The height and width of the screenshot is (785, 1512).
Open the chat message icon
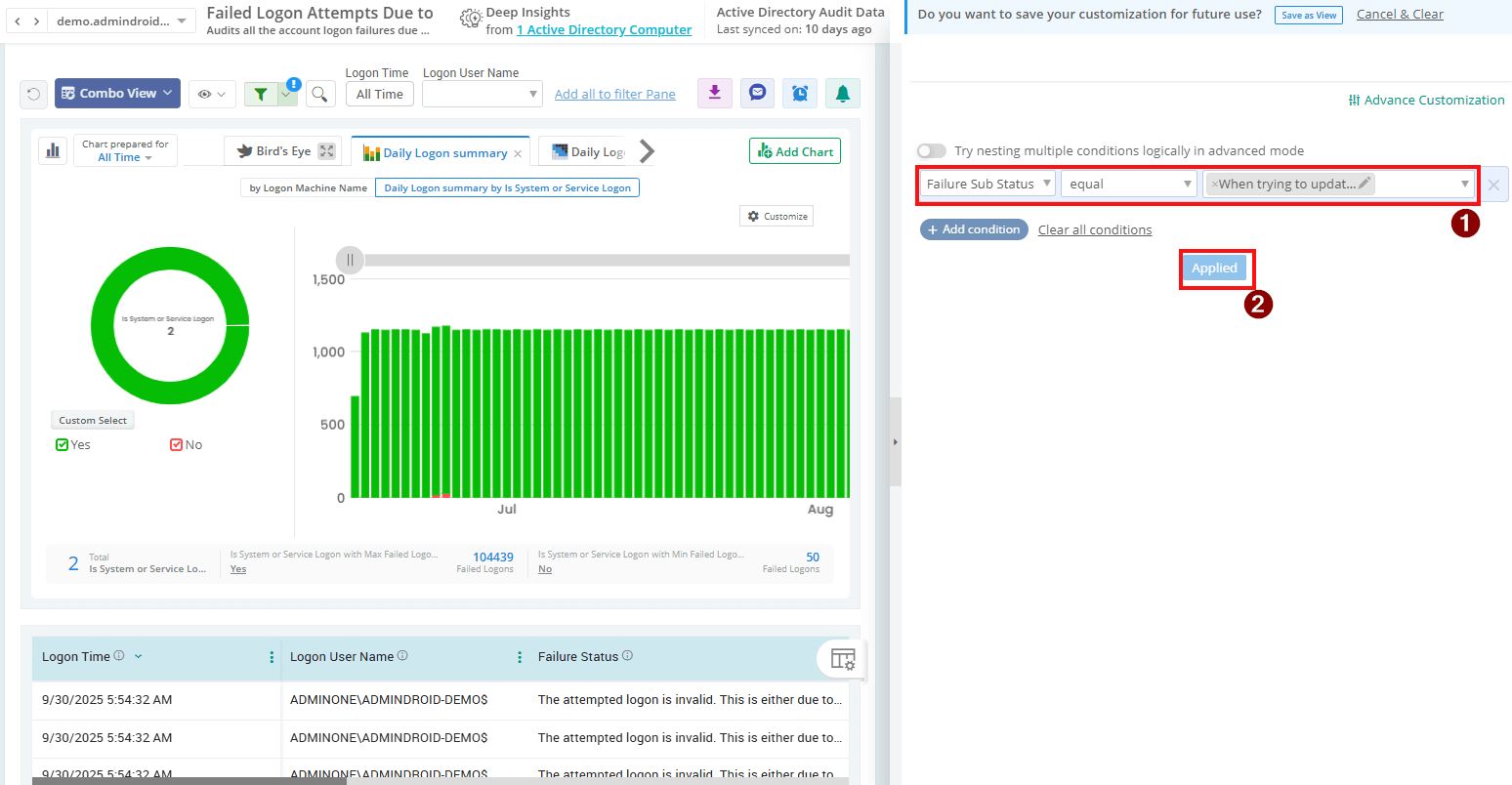tap(757, 93)
